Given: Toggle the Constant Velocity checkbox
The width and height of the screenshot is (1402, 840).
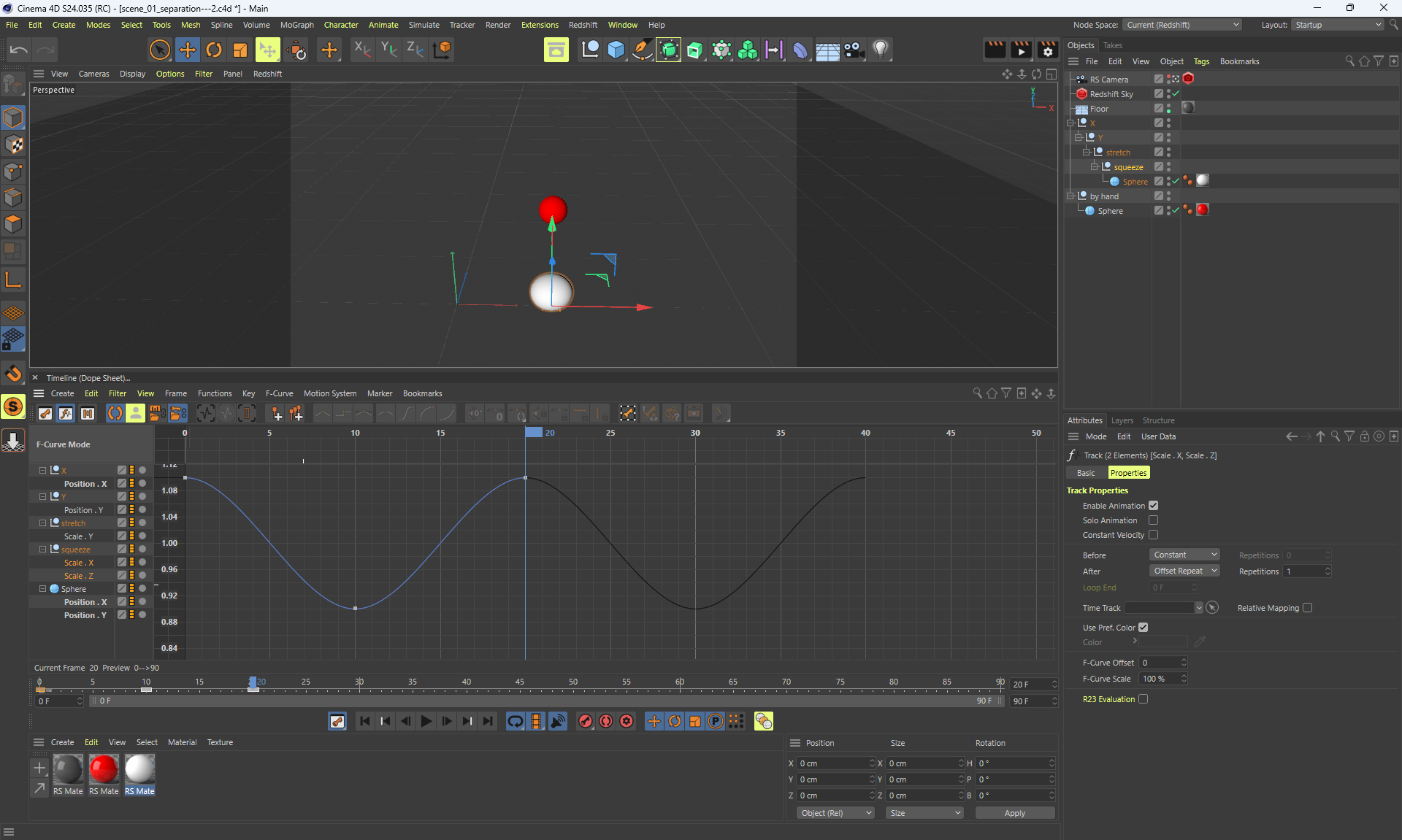Looking at the screenshot, I should 1153,535.
